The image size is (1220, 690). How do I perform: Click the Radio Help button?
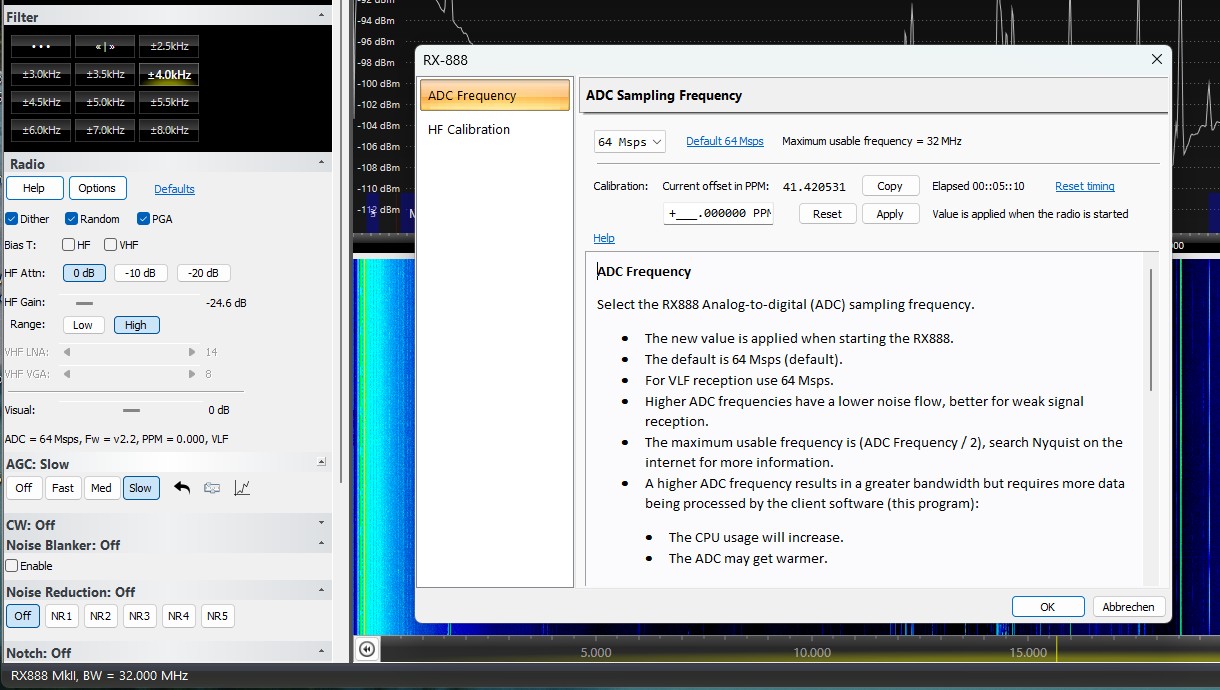[x=34, y=188]
